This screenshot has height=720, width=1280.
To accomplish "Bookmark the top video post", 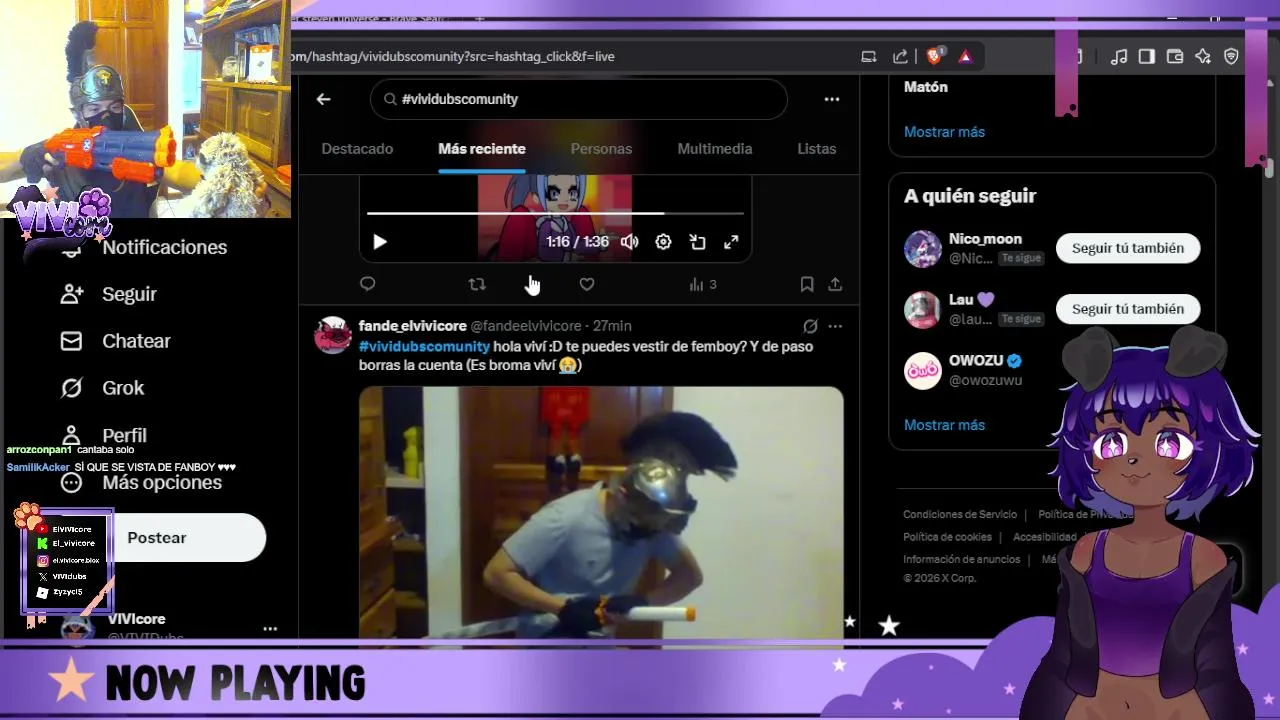I will pyautogui.click(x=807, y=284).
